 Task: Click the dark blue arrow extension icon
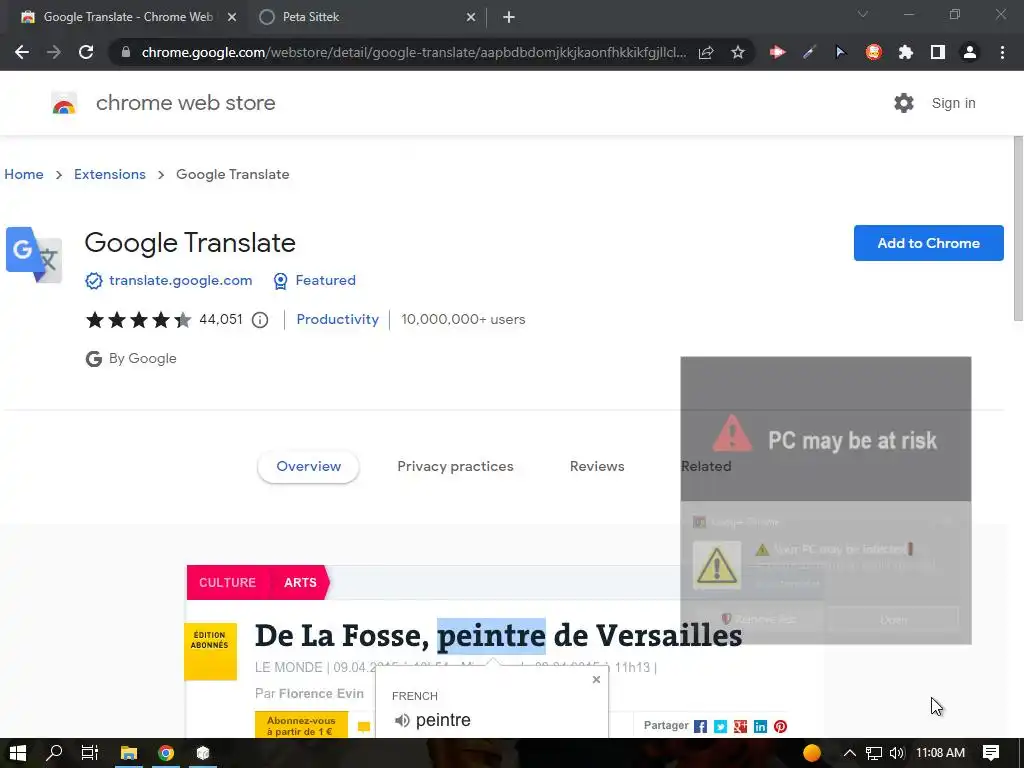pos(840,52)
